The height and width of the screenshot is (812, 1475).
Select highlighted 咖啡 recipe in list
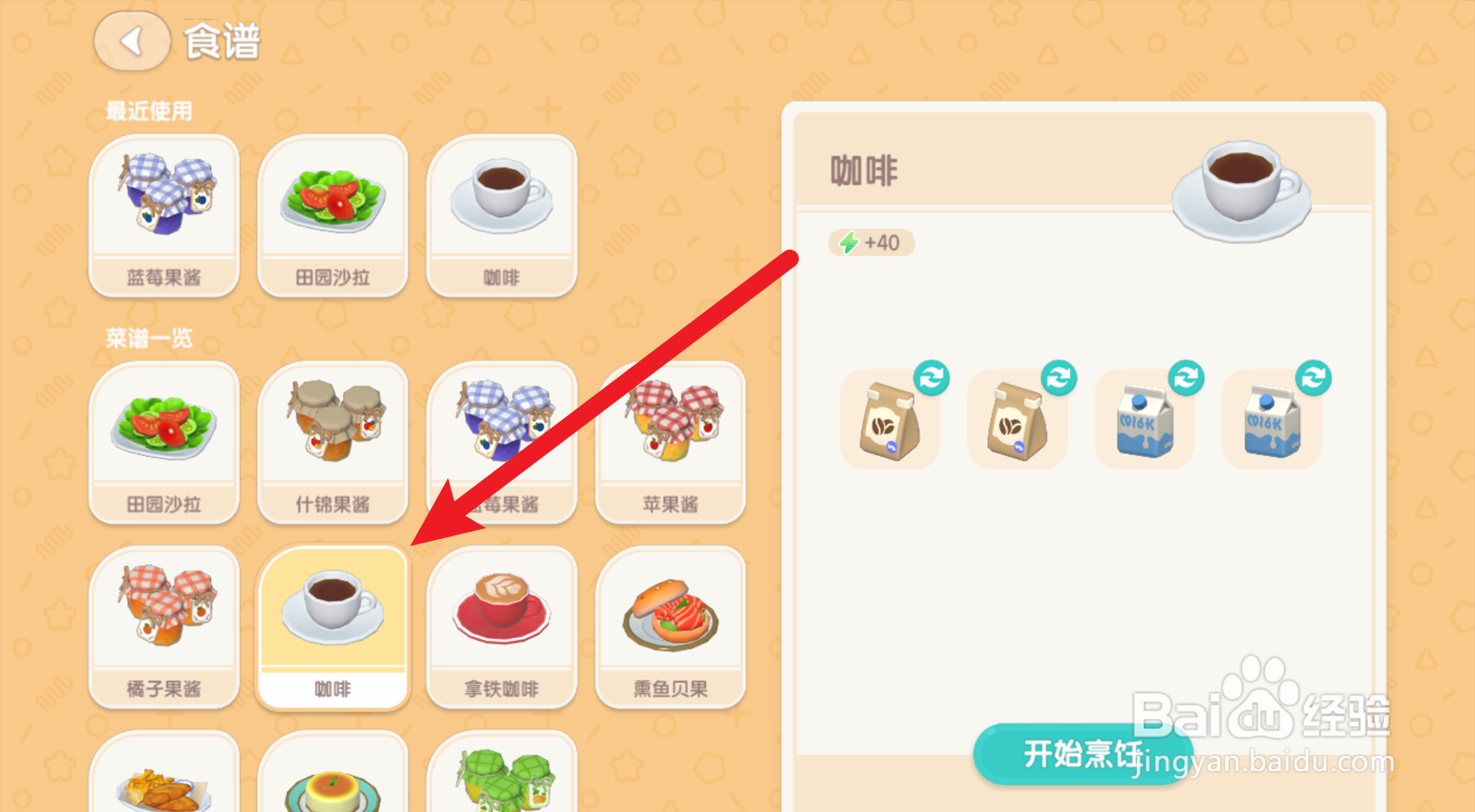point(333,627)
